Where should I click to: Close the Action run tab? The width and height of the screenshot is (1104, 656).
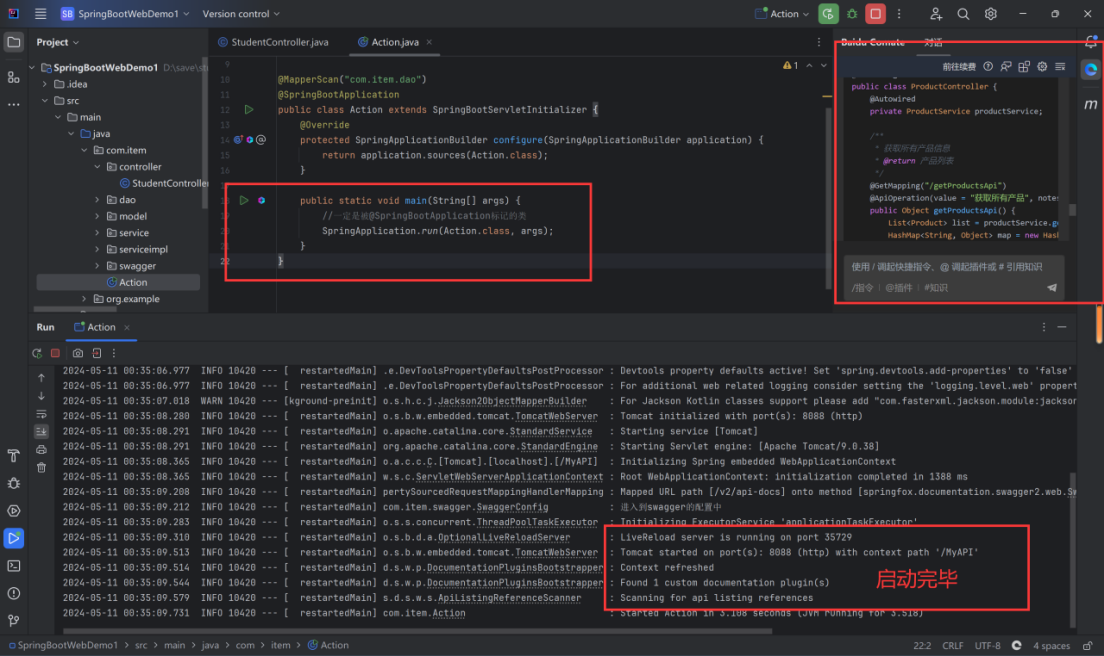pos(127,327)
